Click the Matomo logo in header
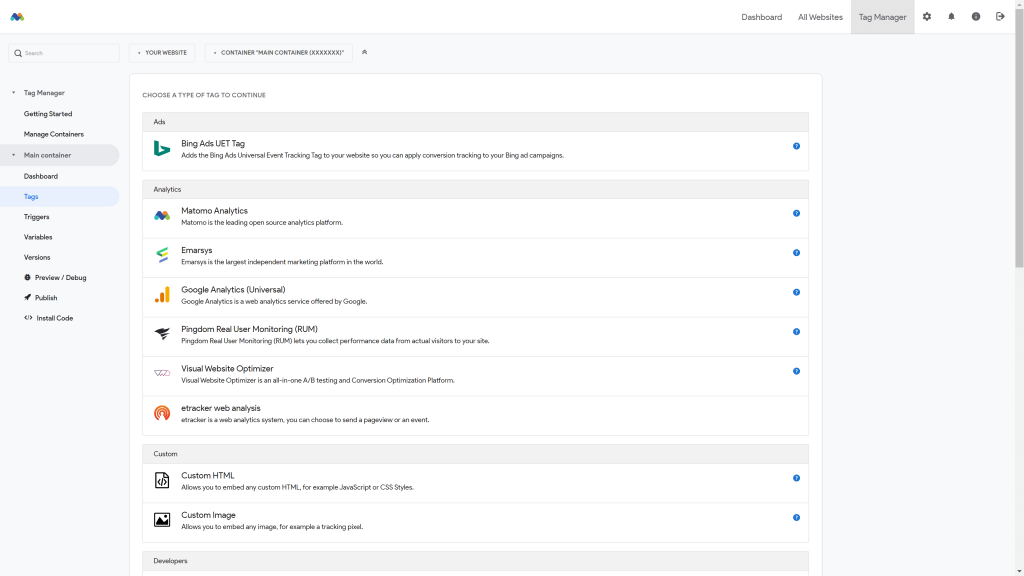 (17, 17)
